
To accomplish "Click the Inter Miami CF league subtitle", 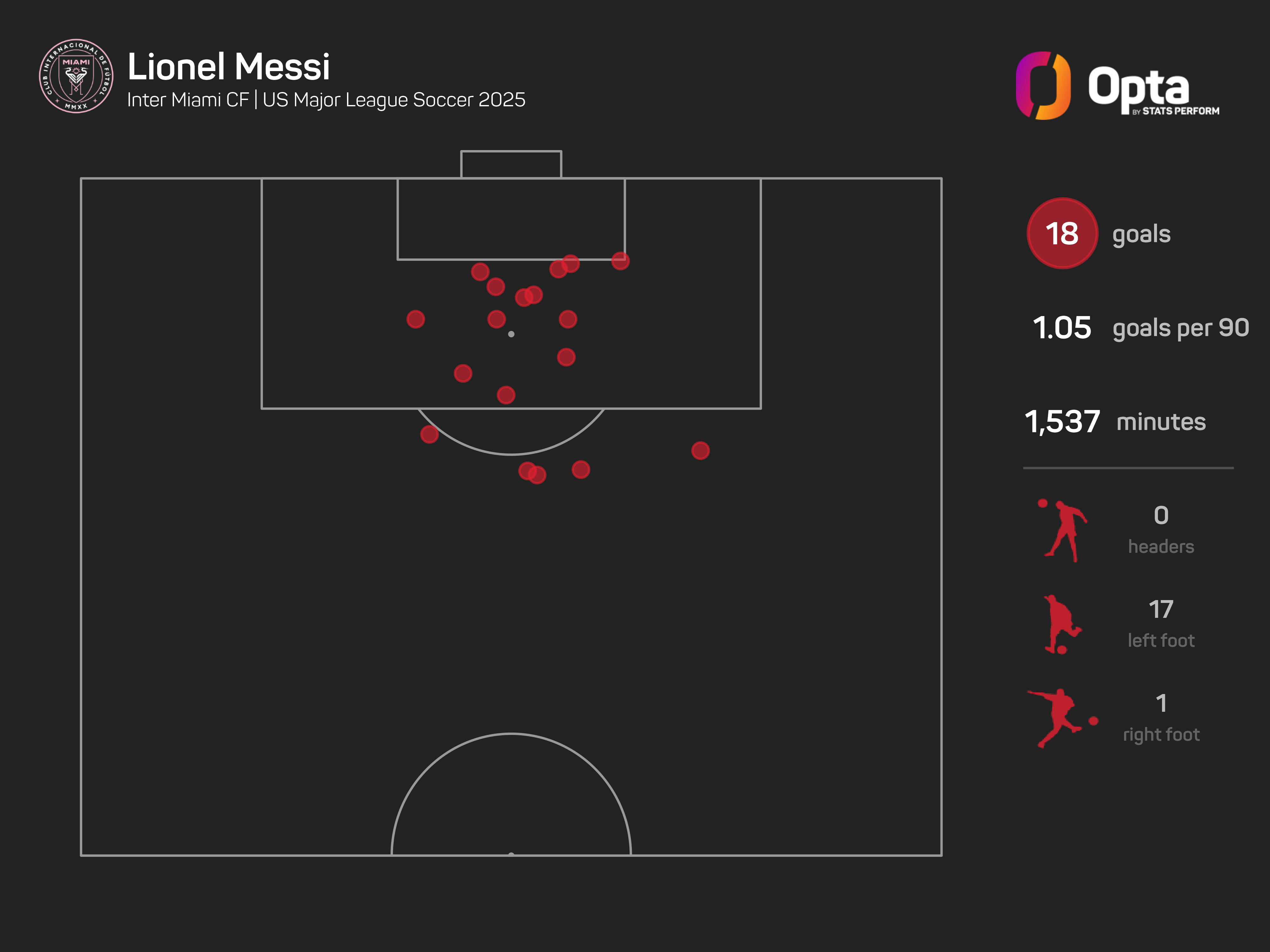I will [326, 100].
